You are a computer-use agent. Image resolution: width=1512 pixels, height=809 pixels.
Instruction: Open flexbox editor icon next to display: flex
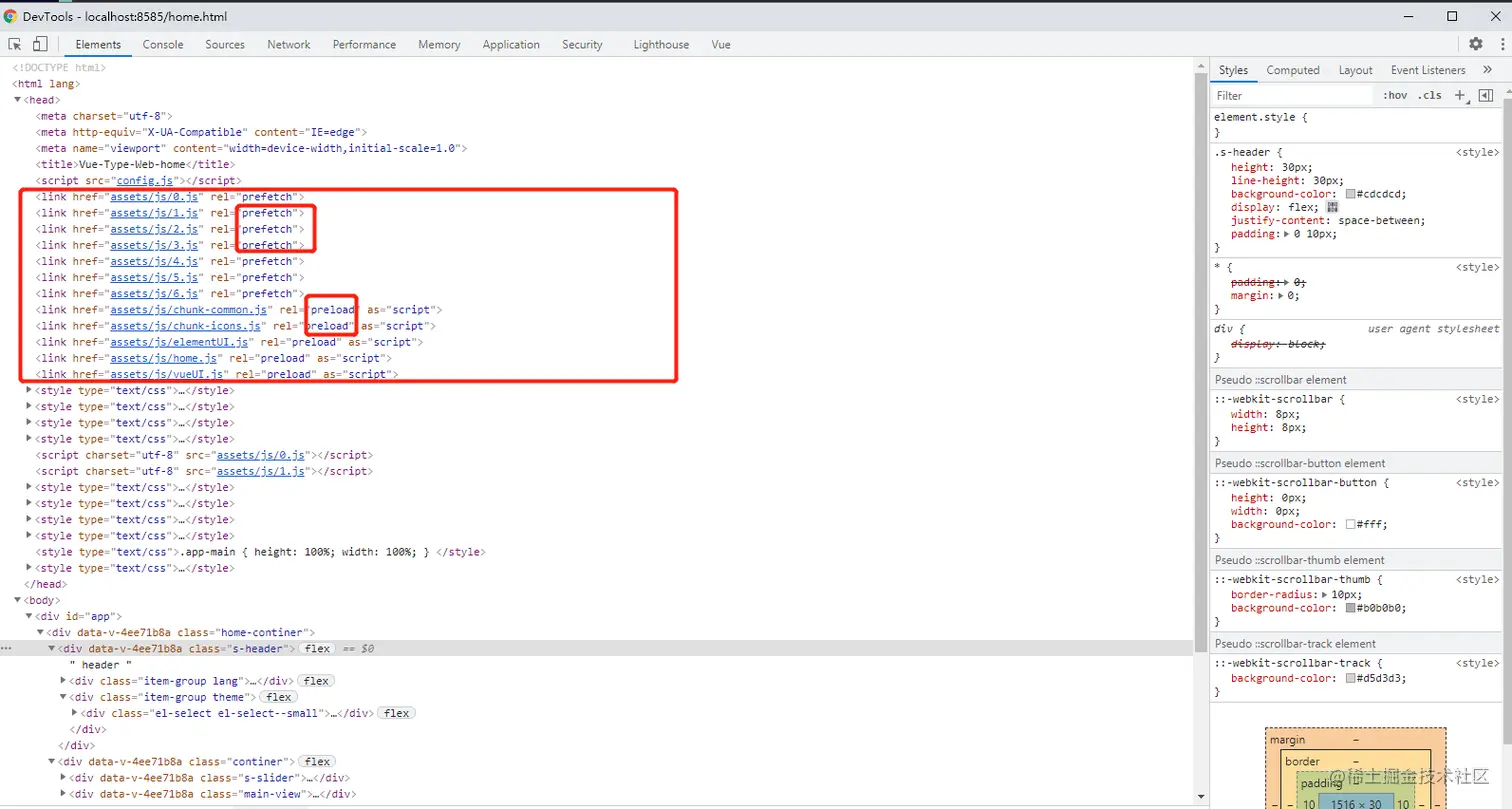[1332, 207]
